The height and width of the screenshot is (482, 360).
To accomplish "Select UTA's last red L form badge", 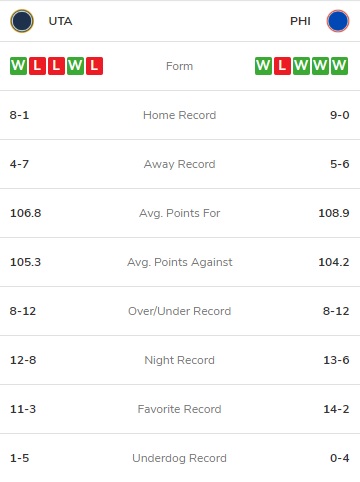I will [x=94, y=66].
